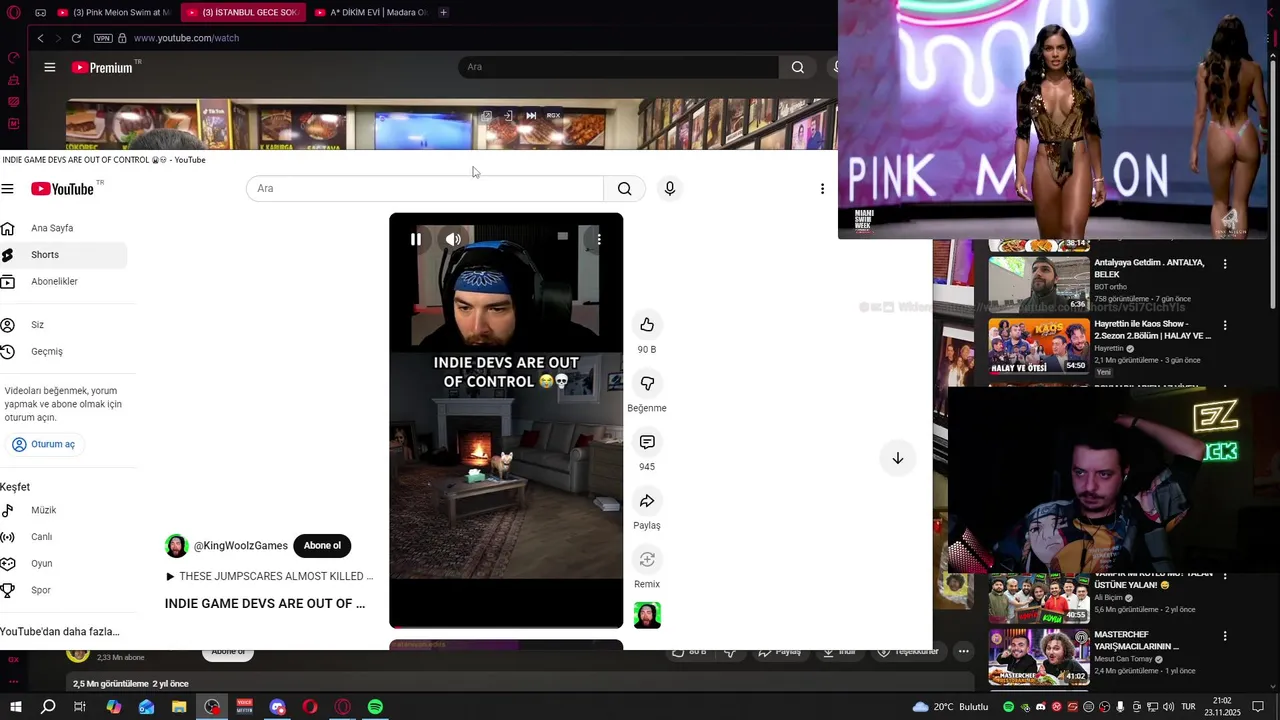Image resolution: width=1280 pixels, height=720 pixels.
Task: Open Windows taskbar search
Action: coord(48,707)
